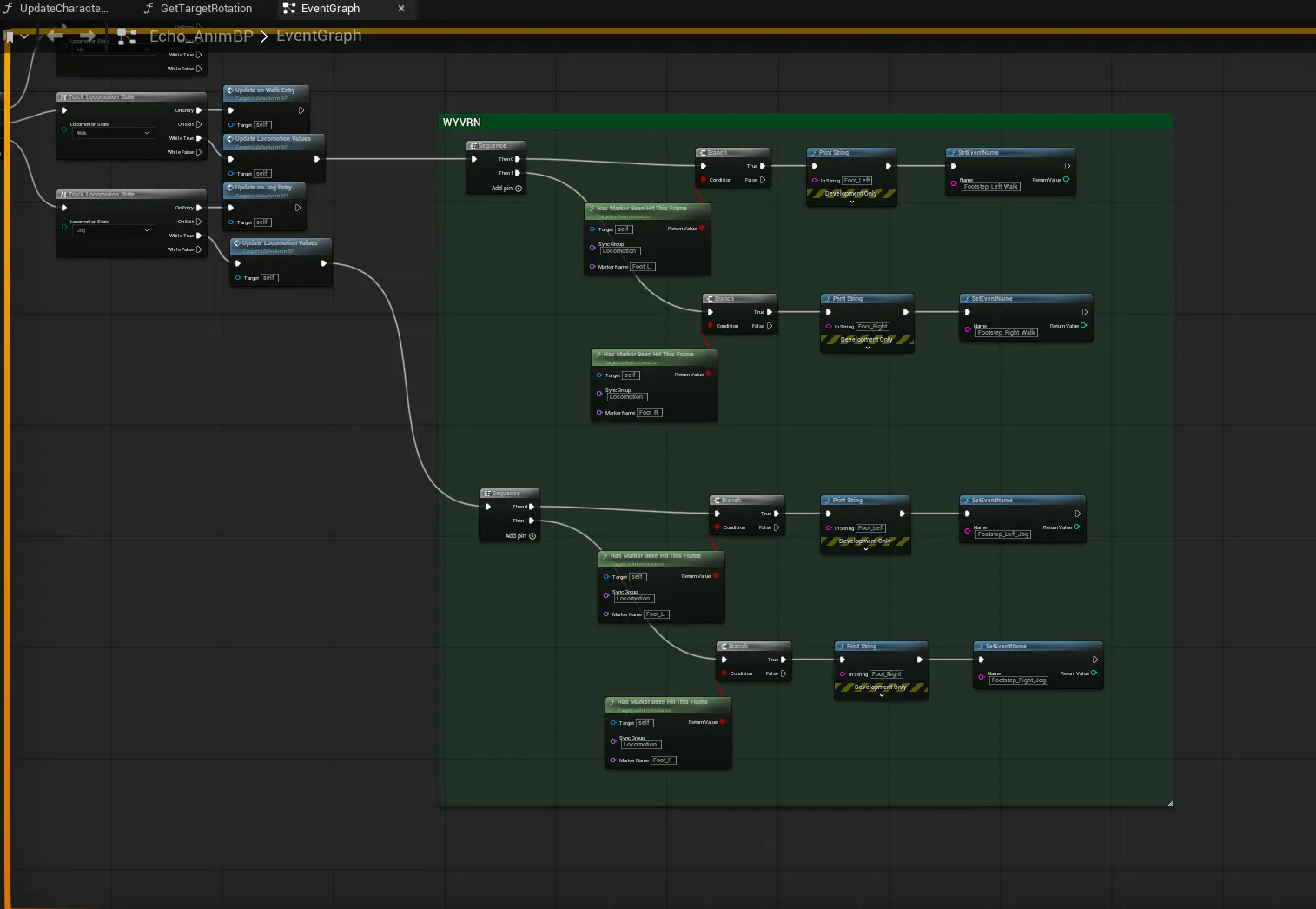Switch to the GetTargetRotation tab
The width and height of the screenshot is (1316, 909).
(x=198, y=9)
